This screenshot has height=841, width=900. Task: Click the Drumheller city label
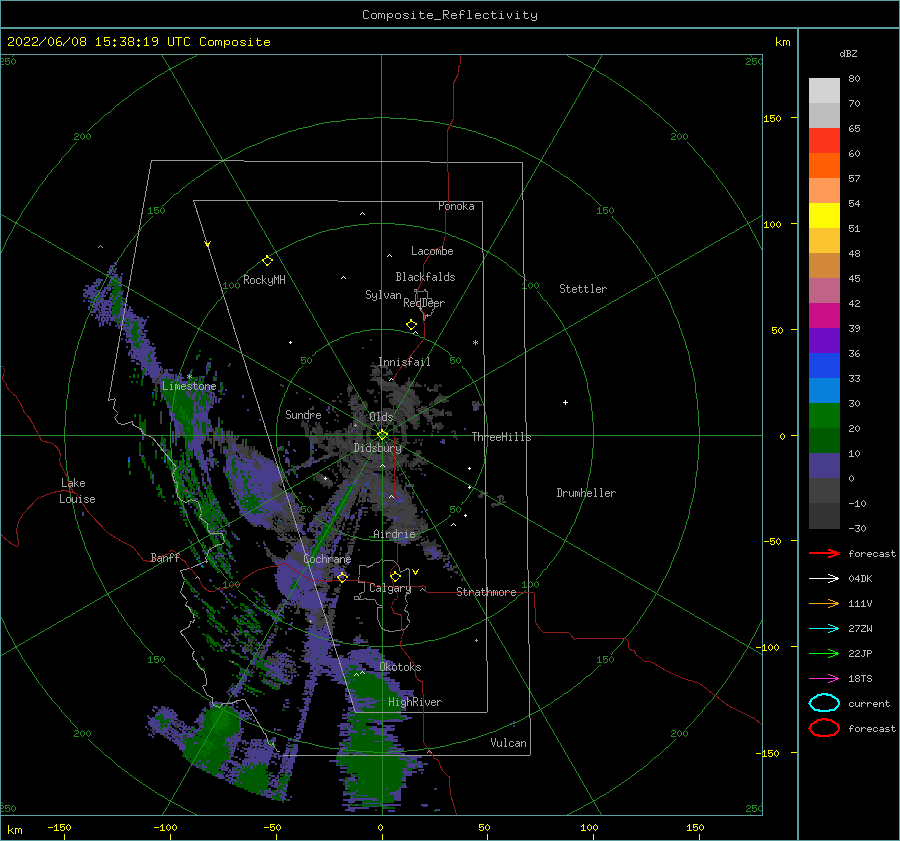click(586, 493)
